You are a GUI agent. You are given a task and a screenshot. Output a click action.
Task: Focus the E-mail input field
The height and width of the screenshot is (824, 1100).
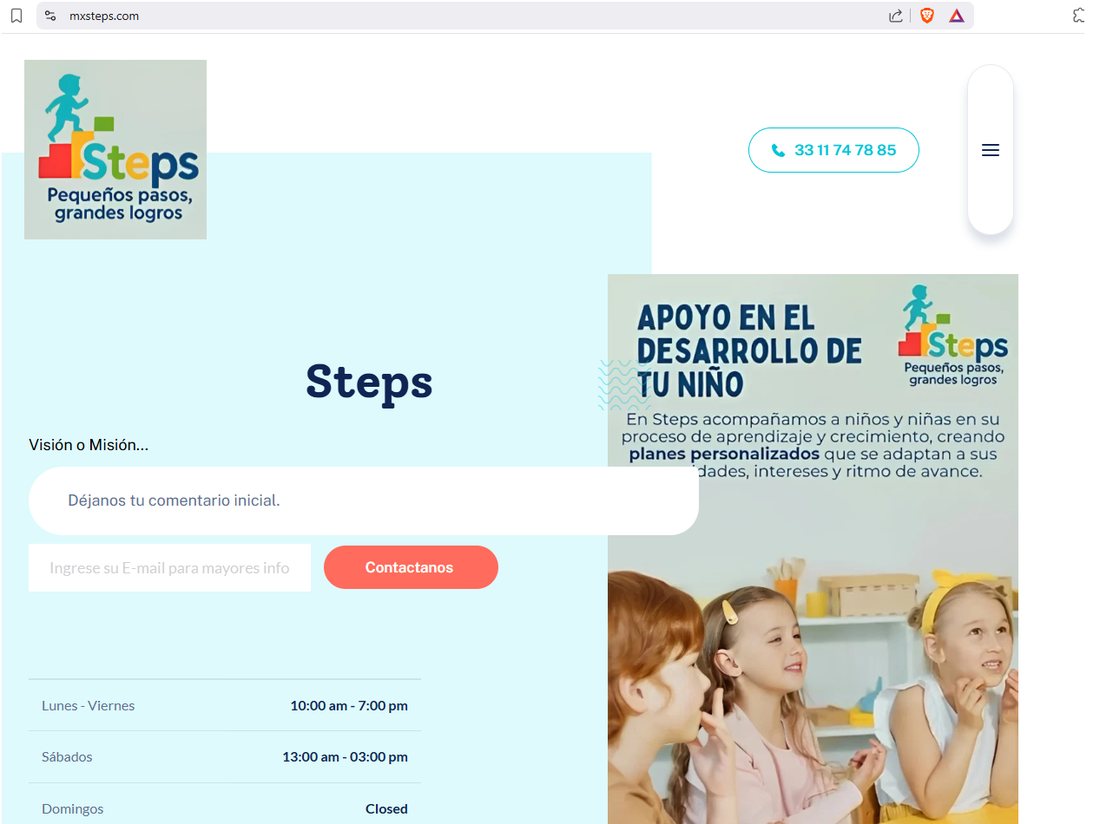pyautogui.click(x=170, y=568)
